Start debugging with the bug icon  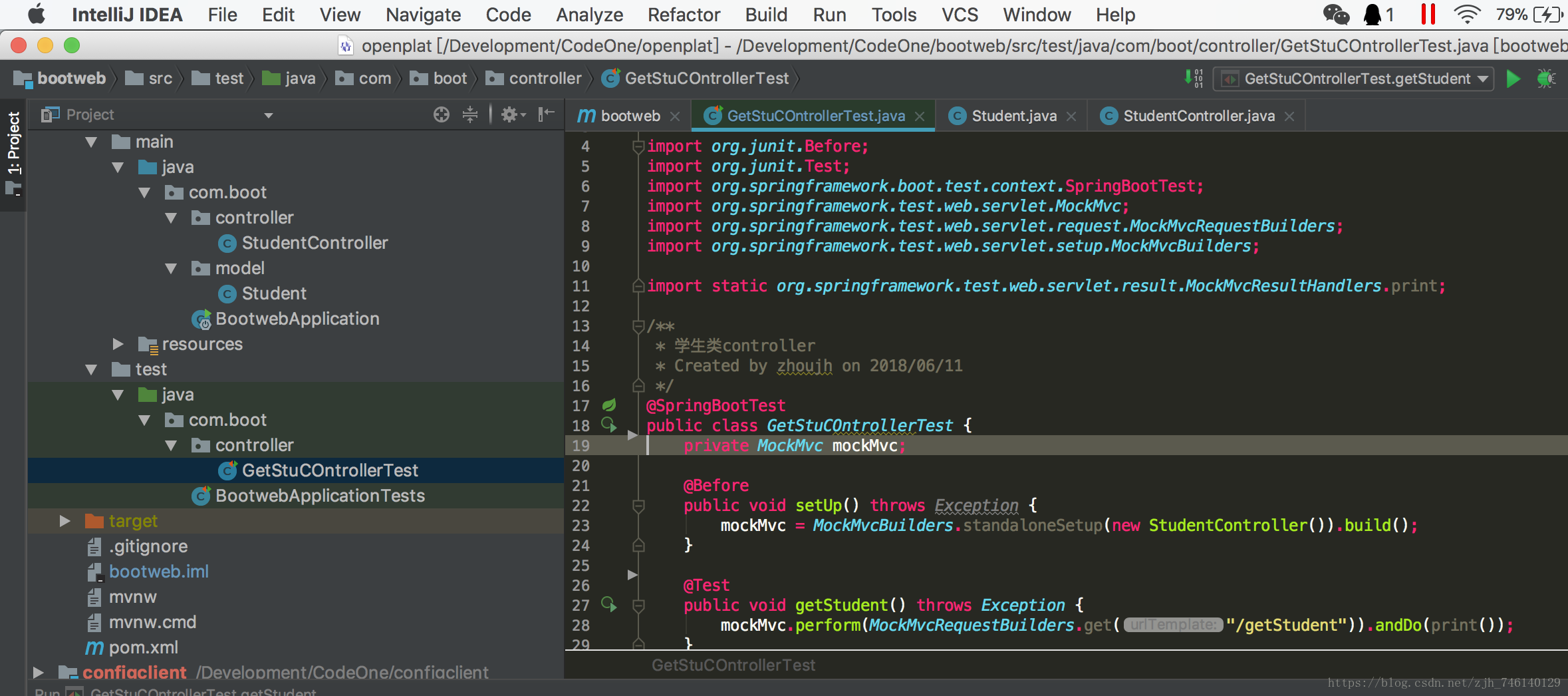pos(1546,79)
